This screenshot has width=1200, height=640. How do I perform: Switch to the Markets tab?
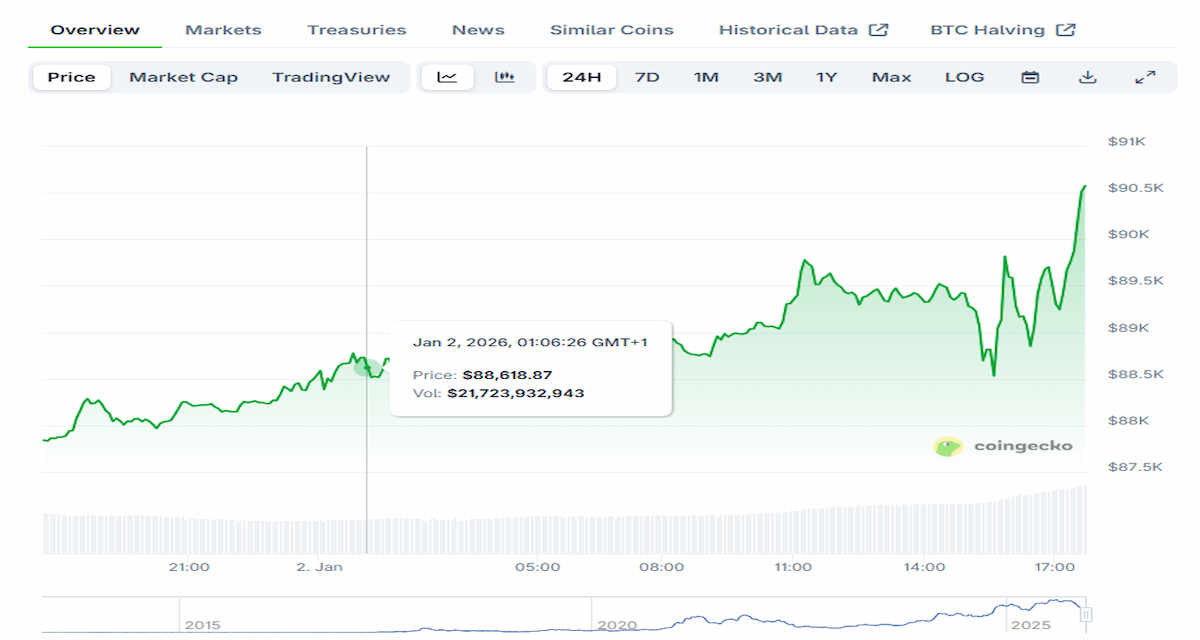pyautogui.click(x=222, y=29)
